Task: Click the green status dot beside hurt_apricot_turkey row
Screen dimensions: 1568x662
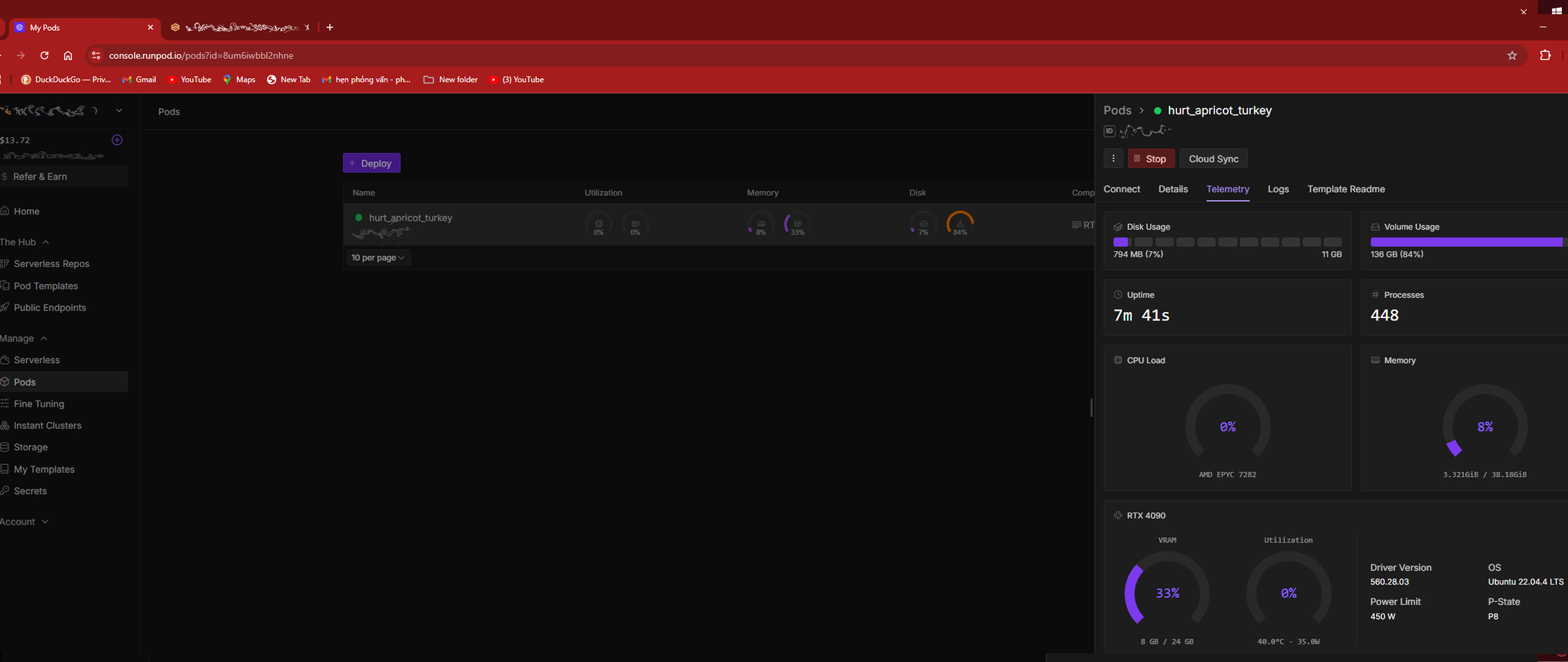Action: coord(358,218)
